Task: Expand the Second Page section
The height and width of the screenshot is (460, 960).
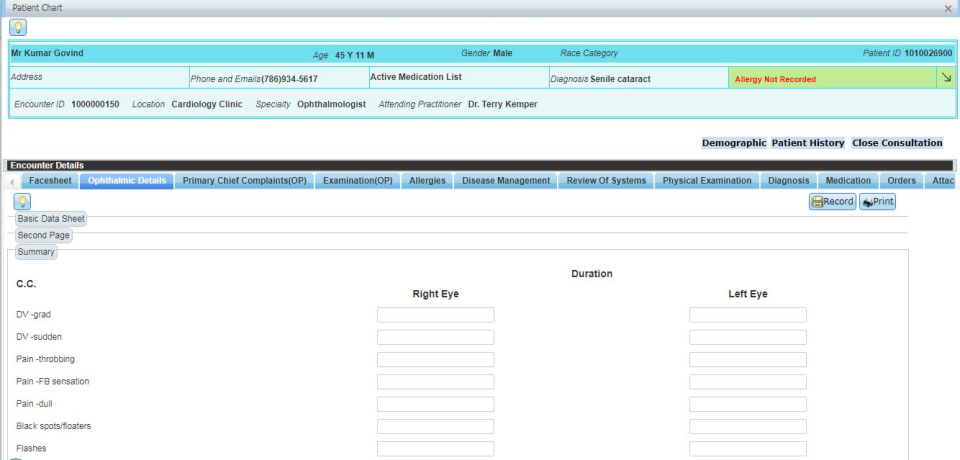Action: (x=43, y=235)
